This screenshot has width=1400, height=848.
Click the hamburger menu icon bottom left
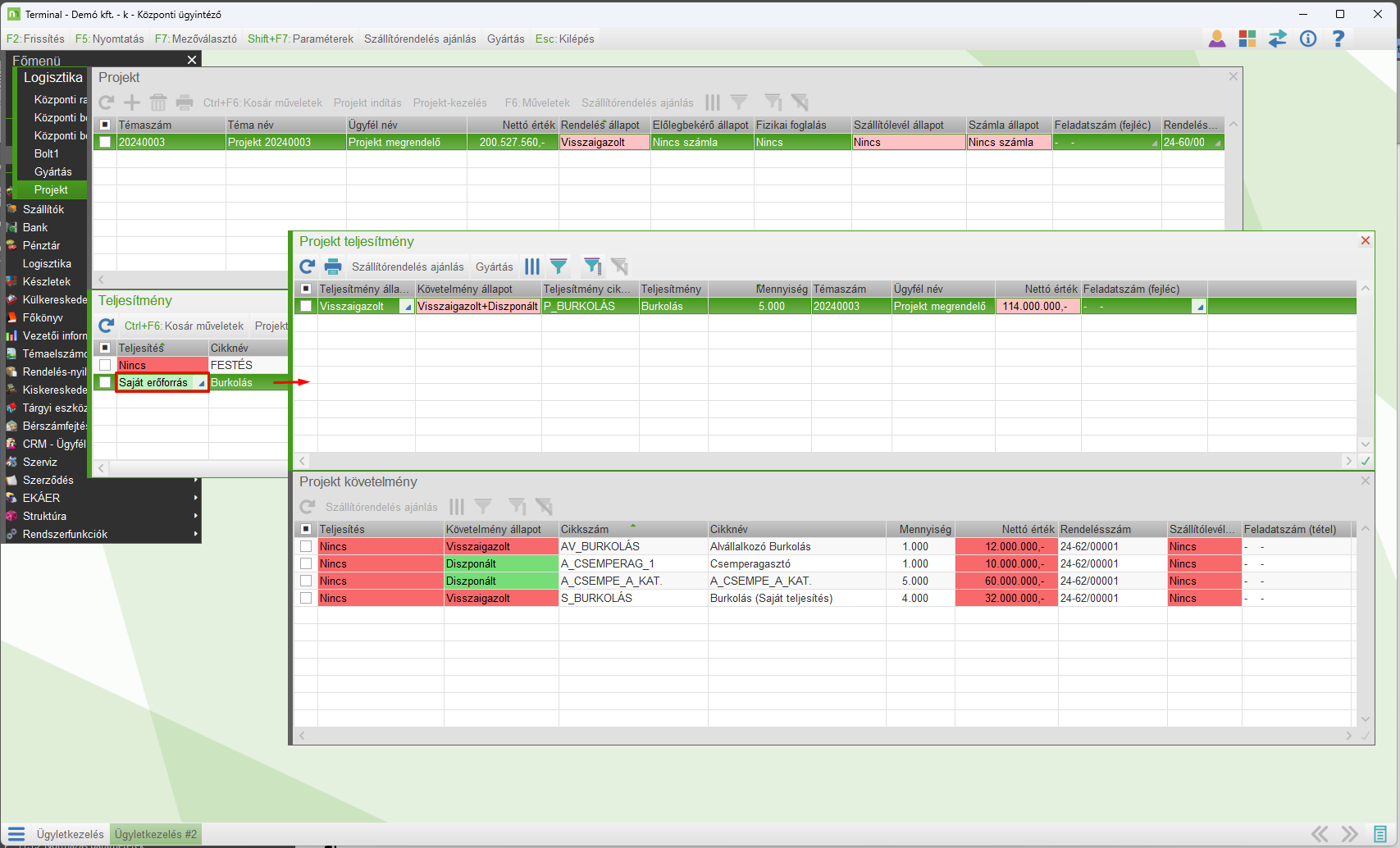(16, 834)
